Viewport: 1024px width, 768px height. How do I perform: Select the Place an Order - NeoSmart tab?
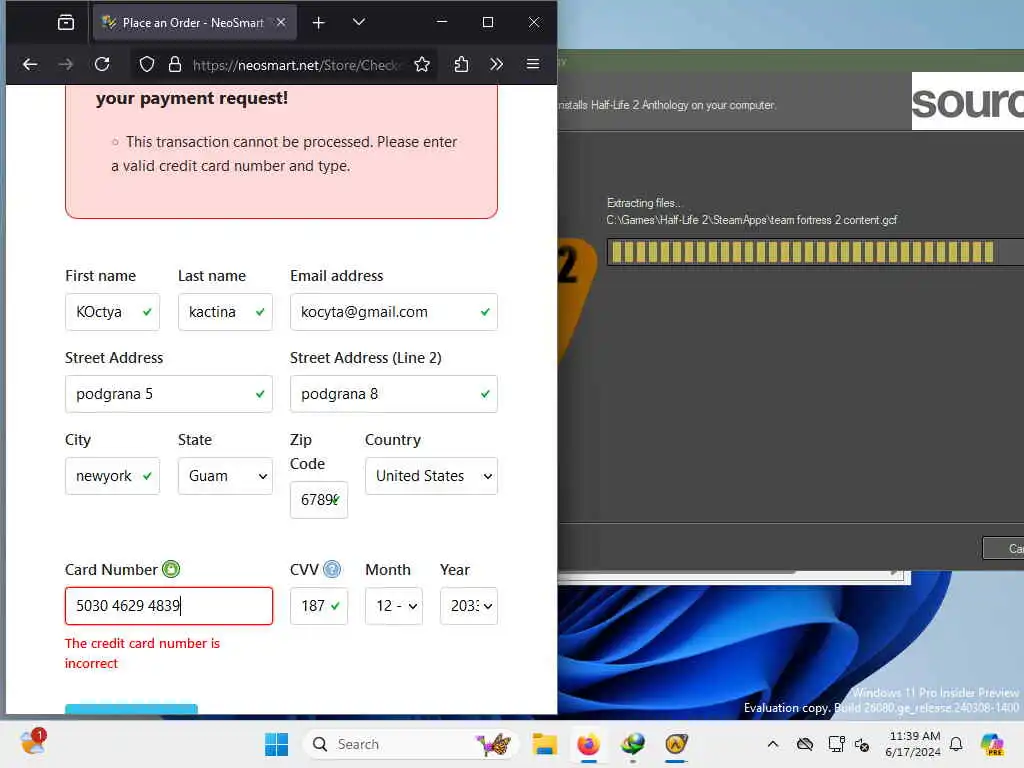(195, 23)
